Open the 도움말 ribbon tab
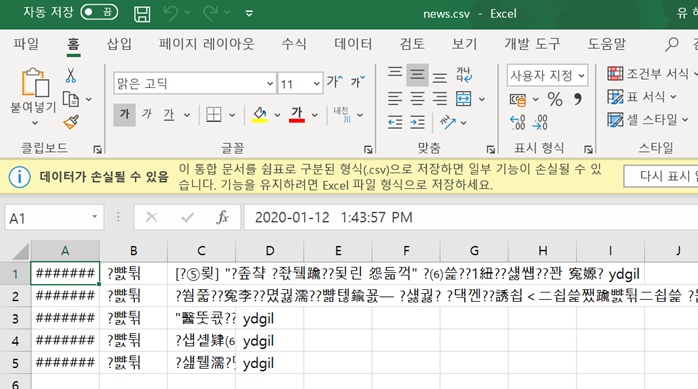The height and width of the screenshot is (389, 698). coord(607,44)
